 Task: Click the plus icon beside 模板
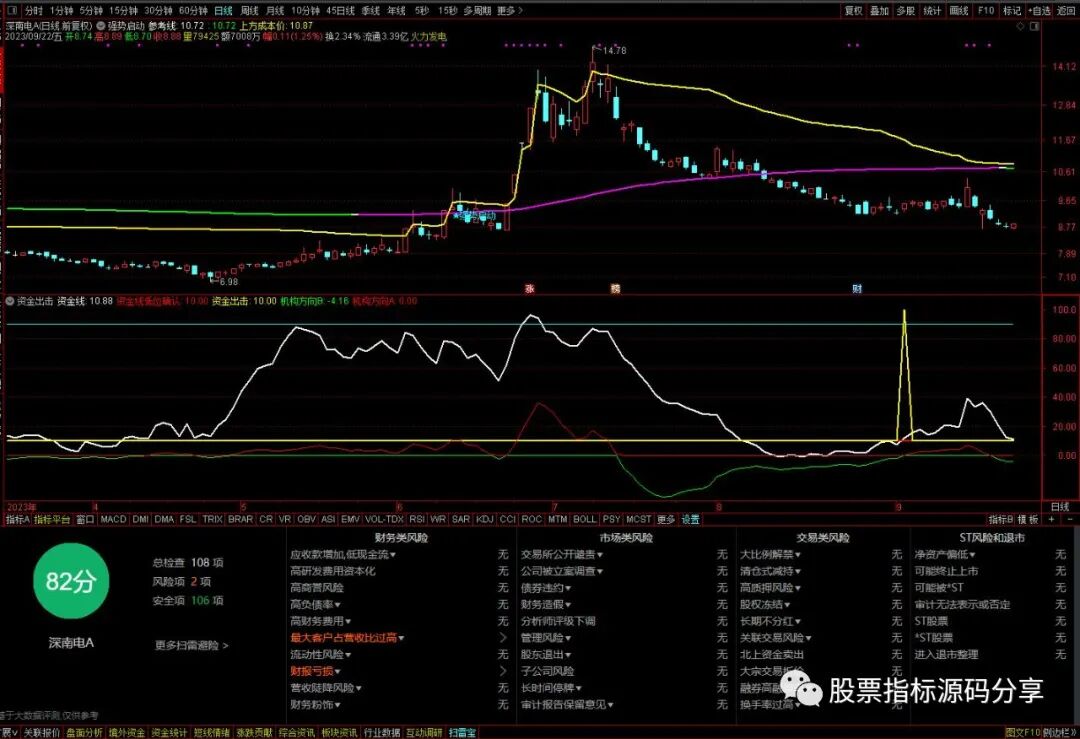pos(1051,519)
